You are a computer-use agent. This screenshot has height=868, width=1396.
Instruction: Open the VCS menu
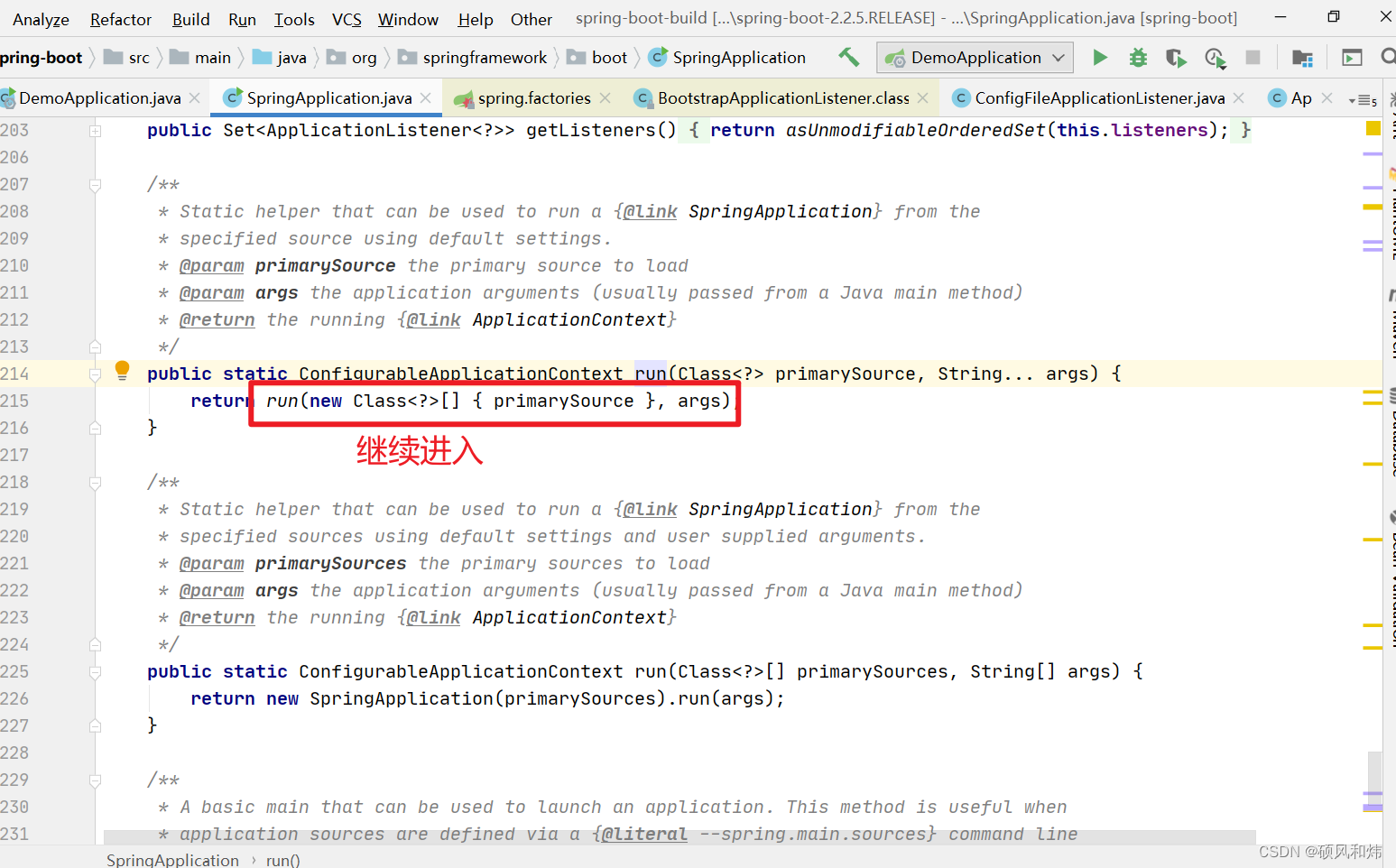pos(347,19)
